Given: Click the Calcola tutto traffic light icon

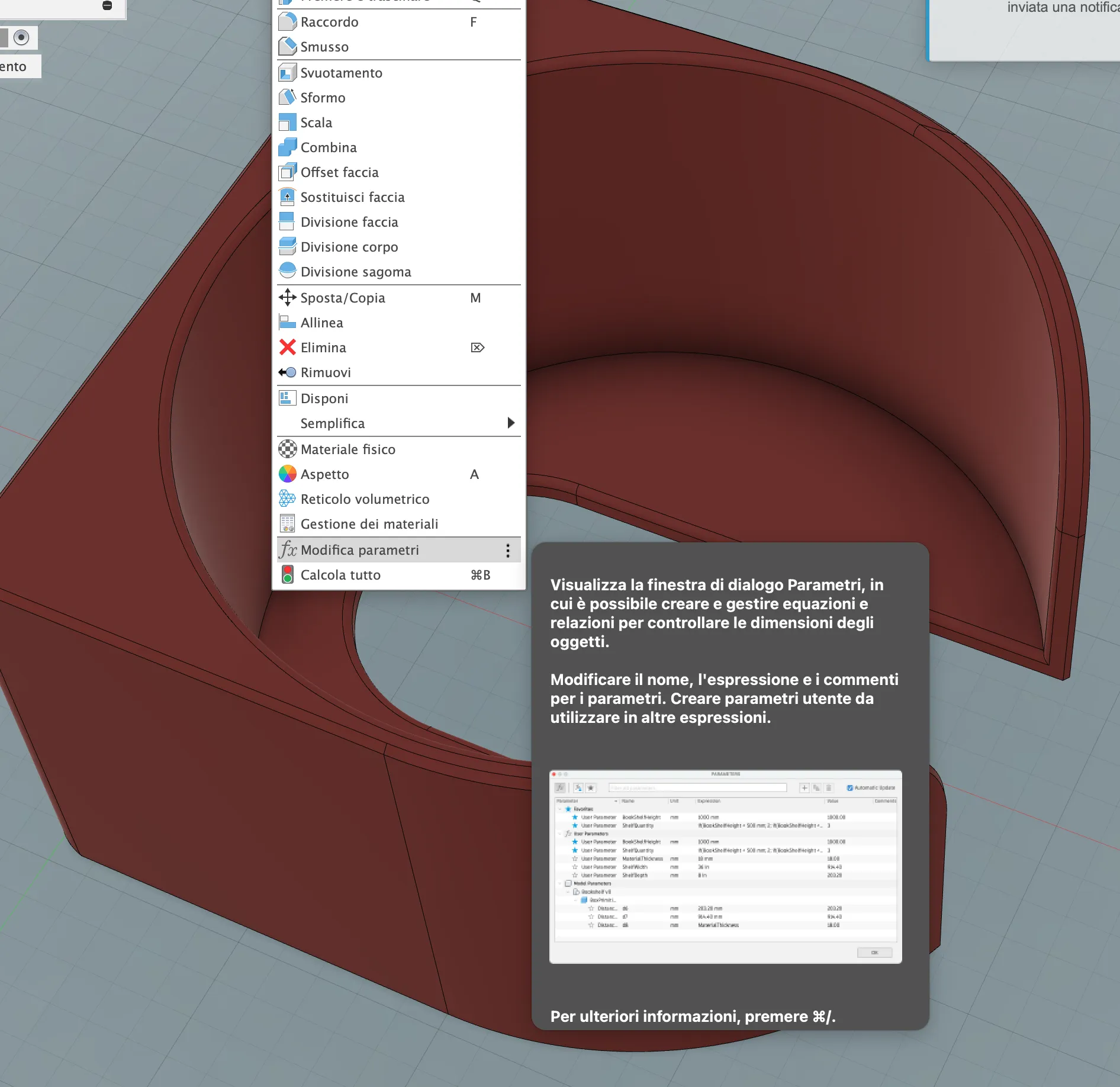Looking at the screenshot, I should click(287, 575).
